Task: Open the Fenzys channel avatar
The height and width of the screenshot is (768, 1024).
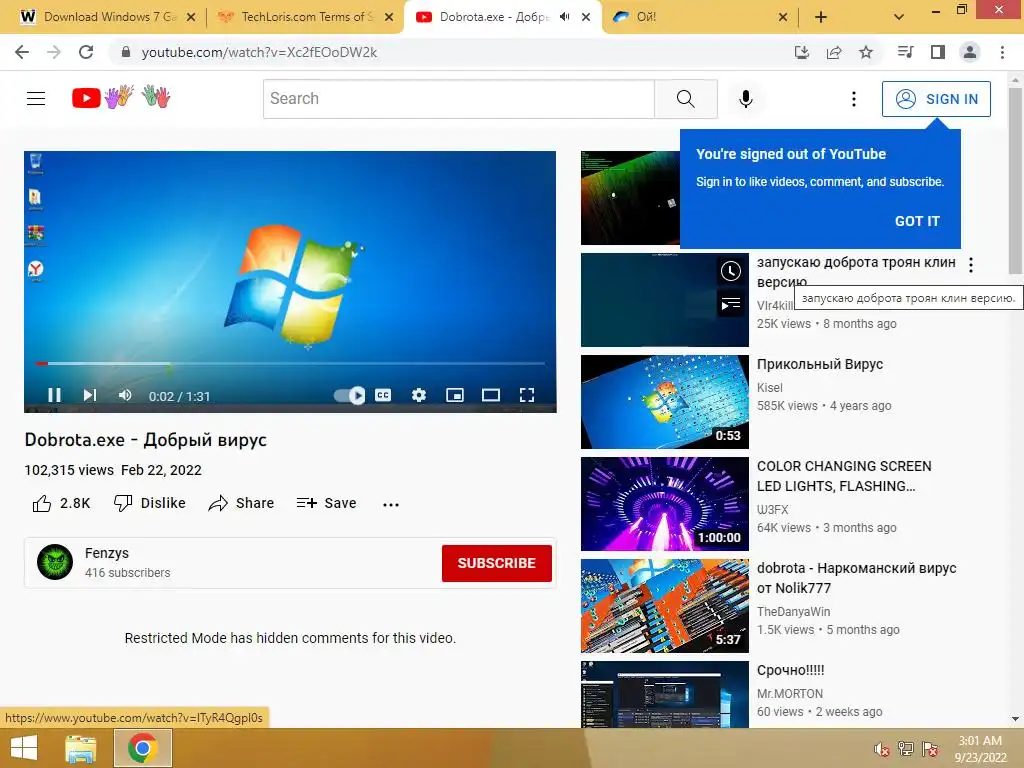Action: 55,562
